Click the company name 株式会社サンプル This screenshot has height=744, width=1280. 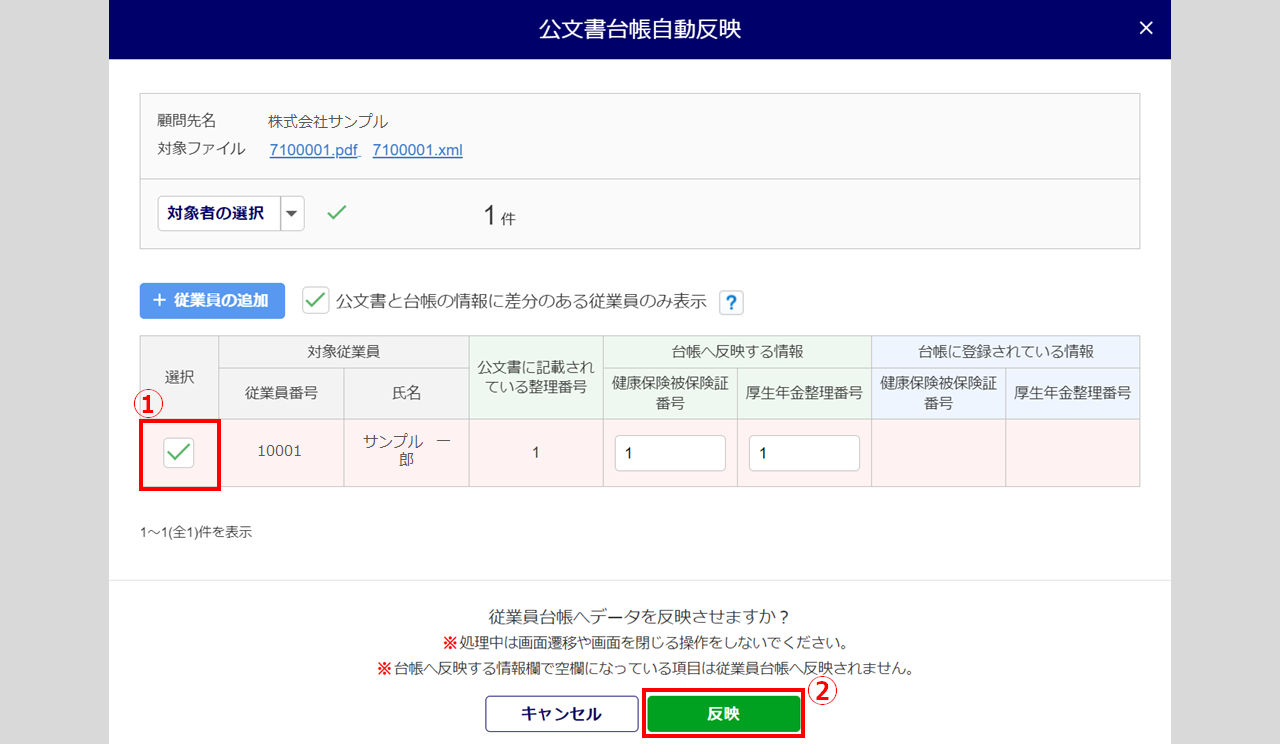(328, 121)
